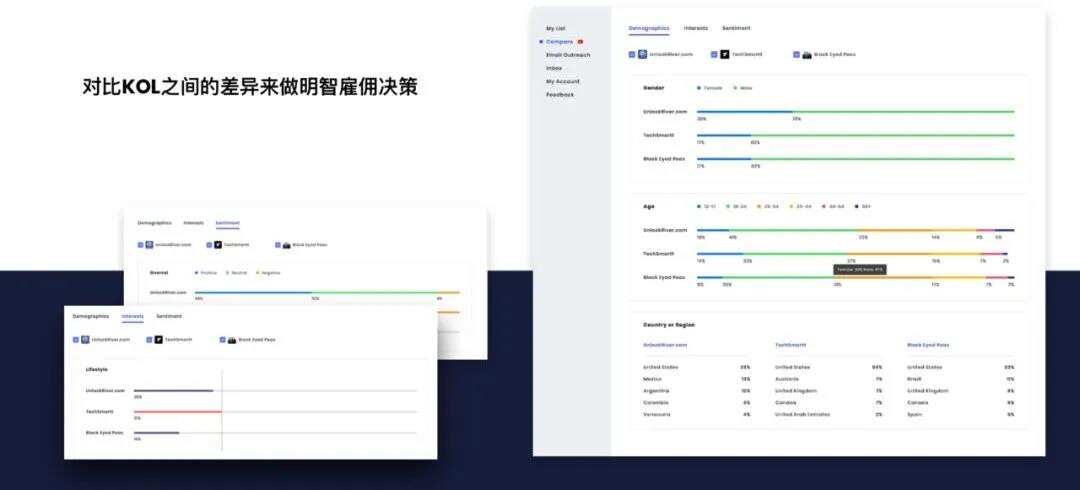Go to My Account in the sidebar
Viewport: 1080px width, 490px height.
562,81
